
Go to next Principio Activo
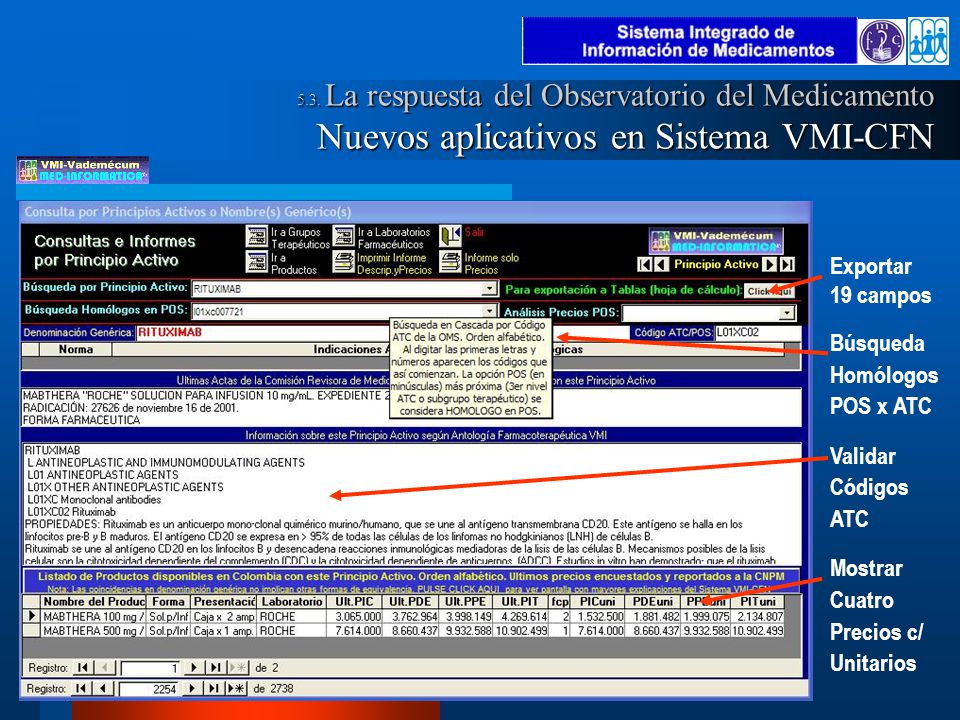[770, 264]
